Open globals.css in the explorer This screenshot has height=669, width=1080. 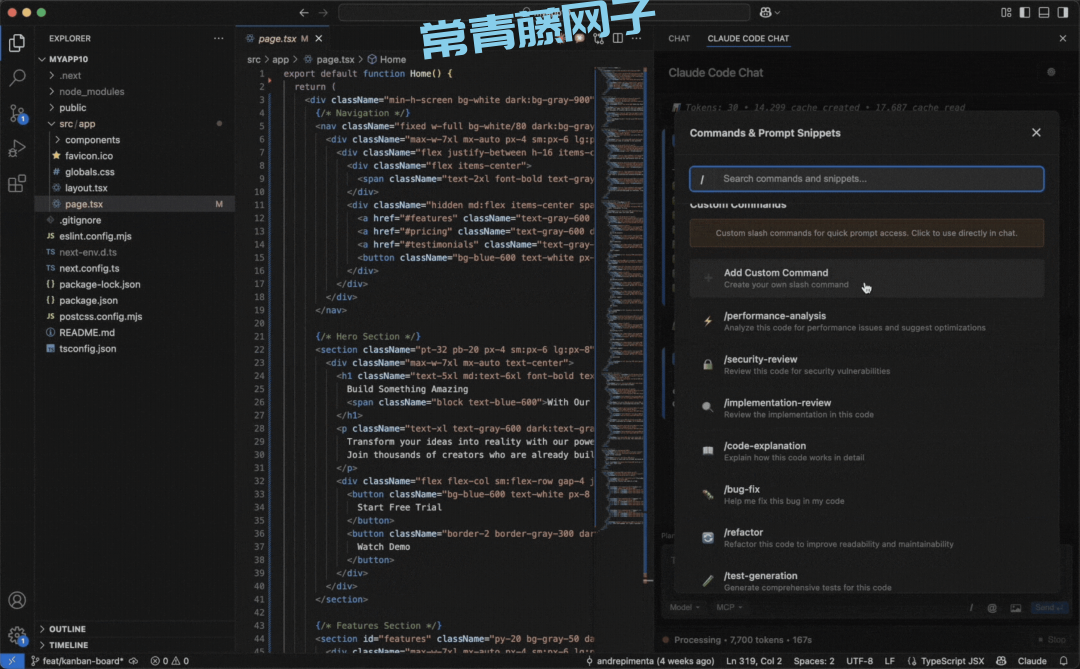[90, 172]
